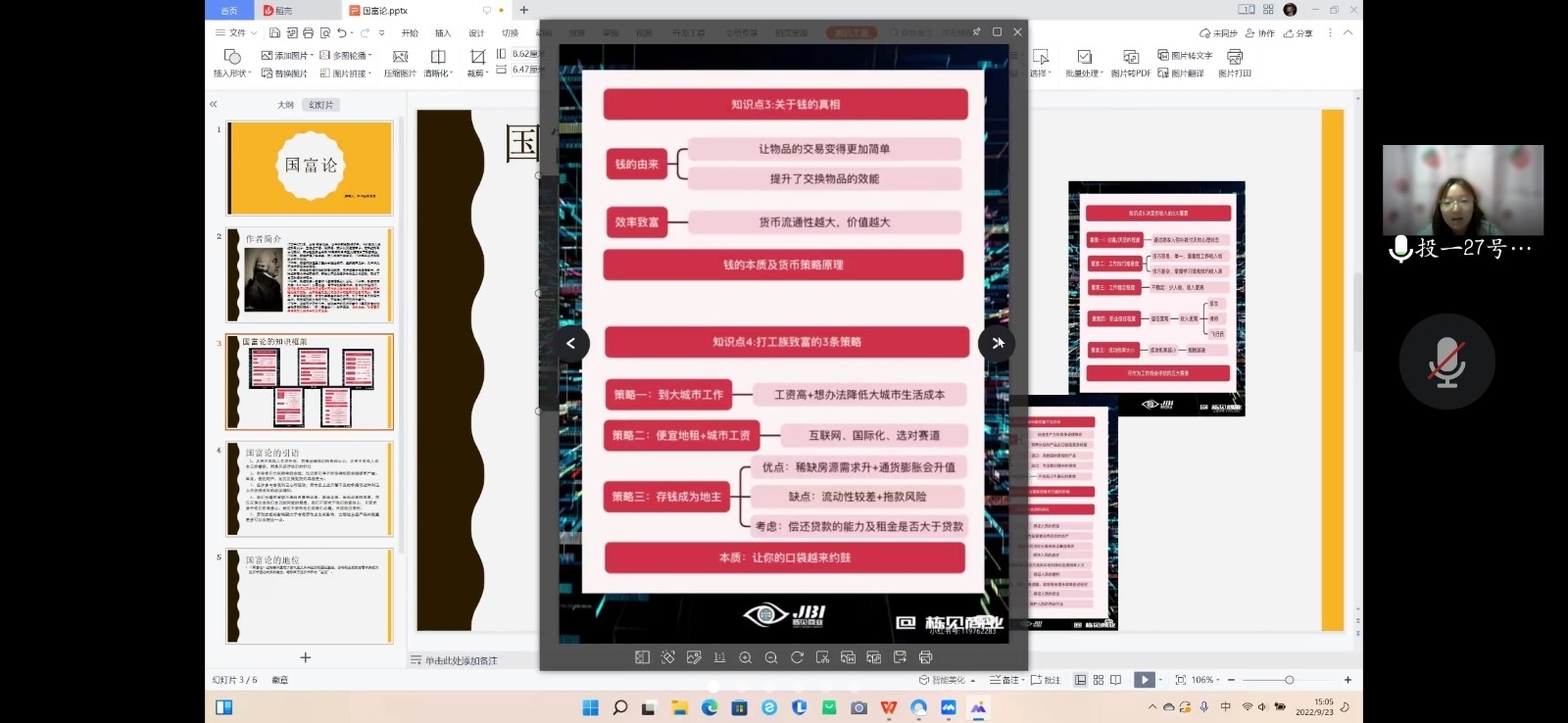Image resolution: width=1568 pixels, height=723 pixels.
Task: Click the 1:1 actual size icon
Action: click(x=719, y=657)
